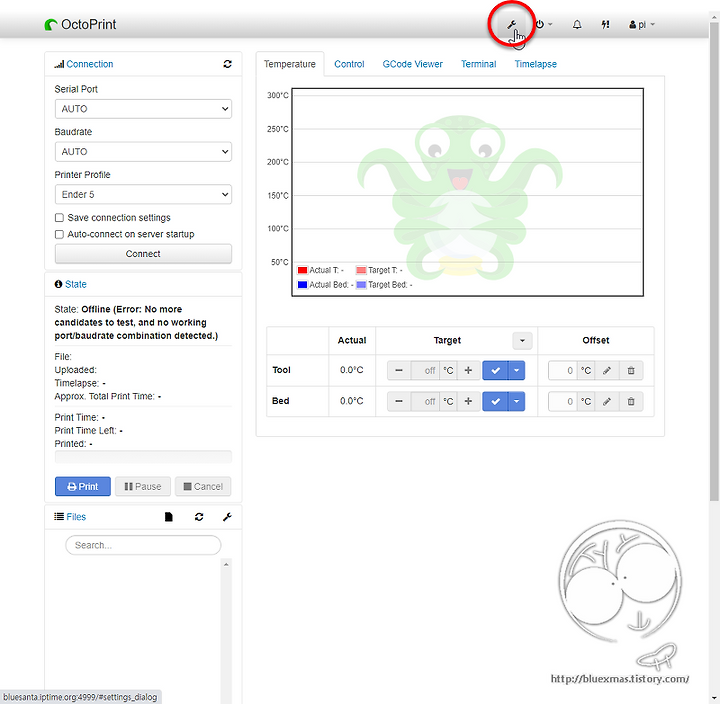Switch to the Terminal tab
Screen dimensions: 720x704
point(478,64)
